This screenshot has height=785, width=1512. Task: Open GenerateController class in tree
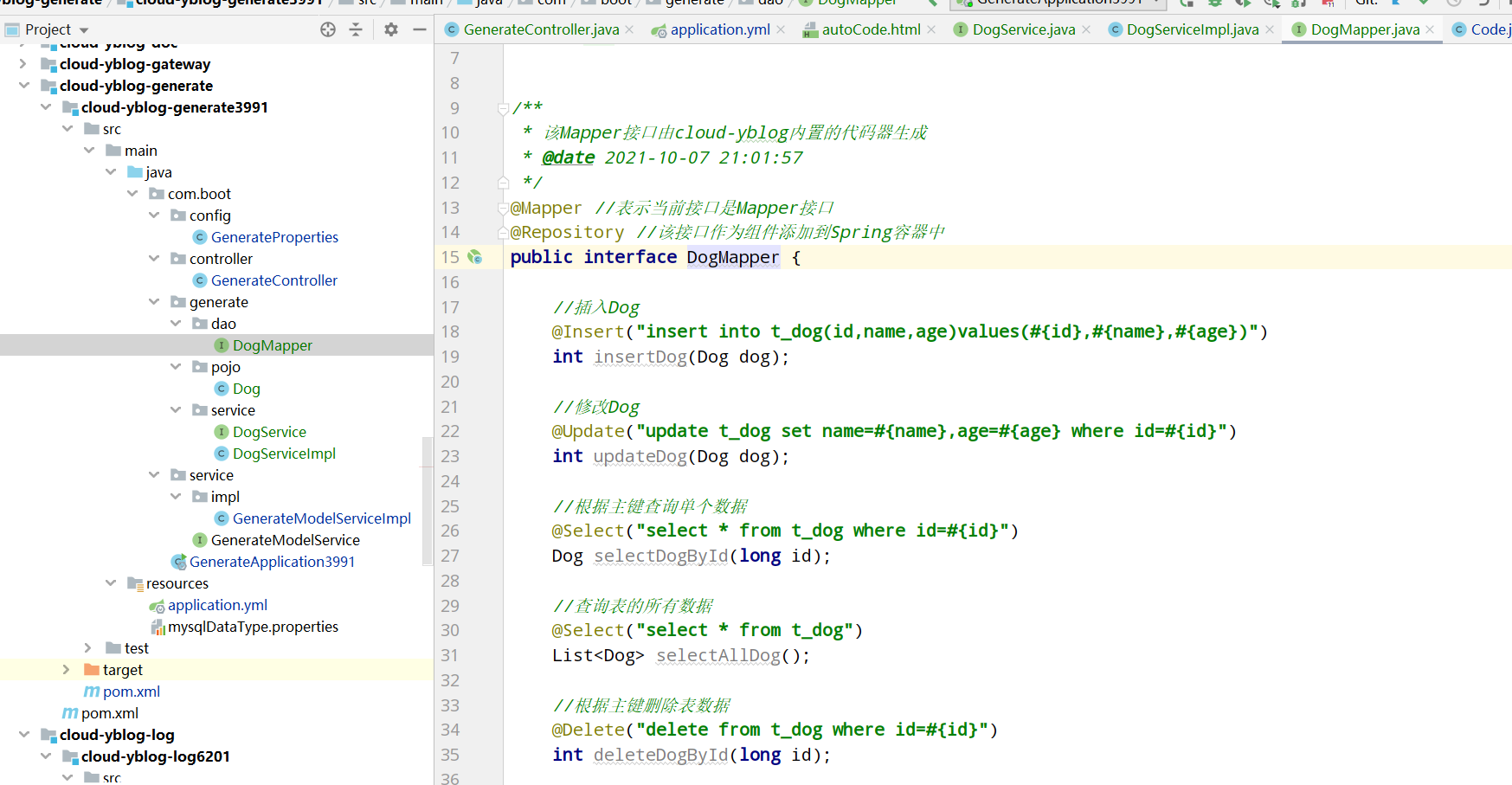pos(273,280)
